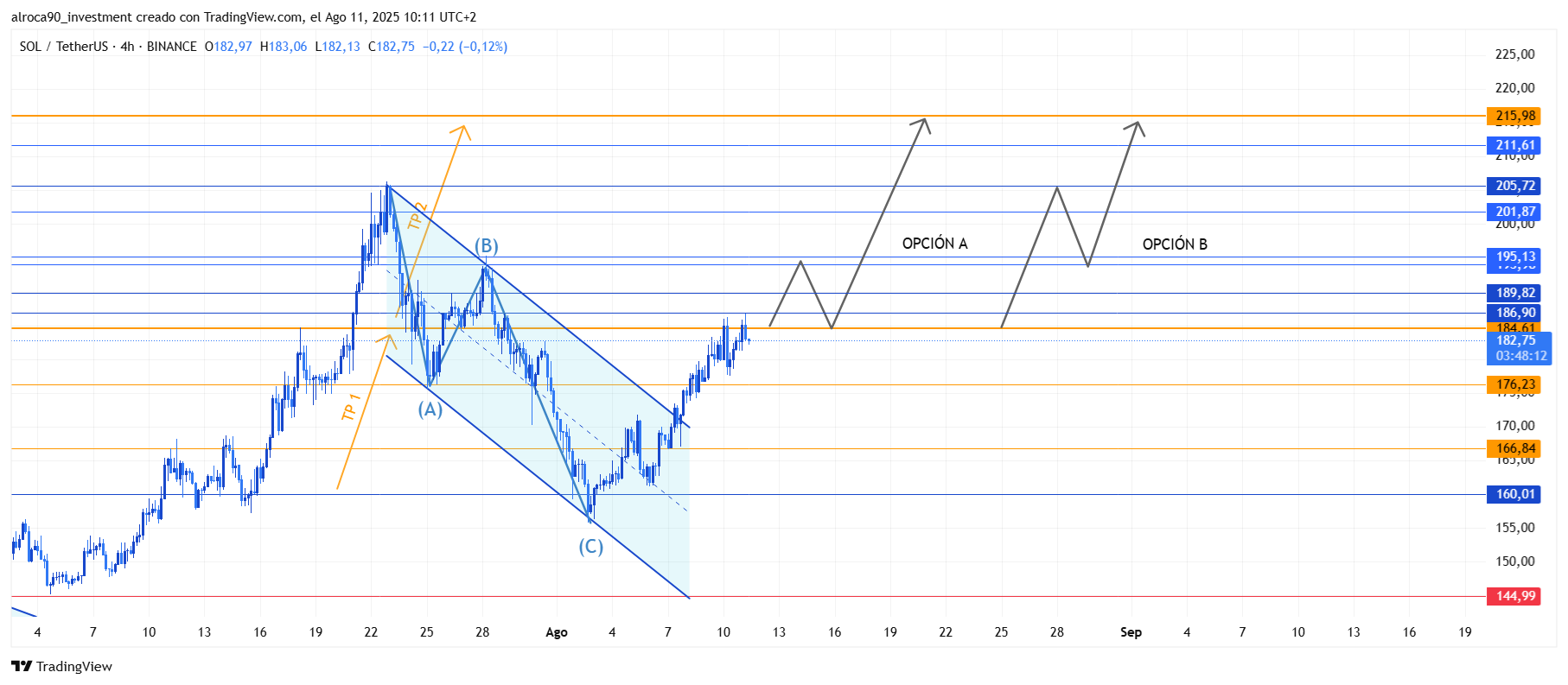Screen dimensions: 1568x685
Task: Select the (A) wave label
Action: (x=430, y=409)
